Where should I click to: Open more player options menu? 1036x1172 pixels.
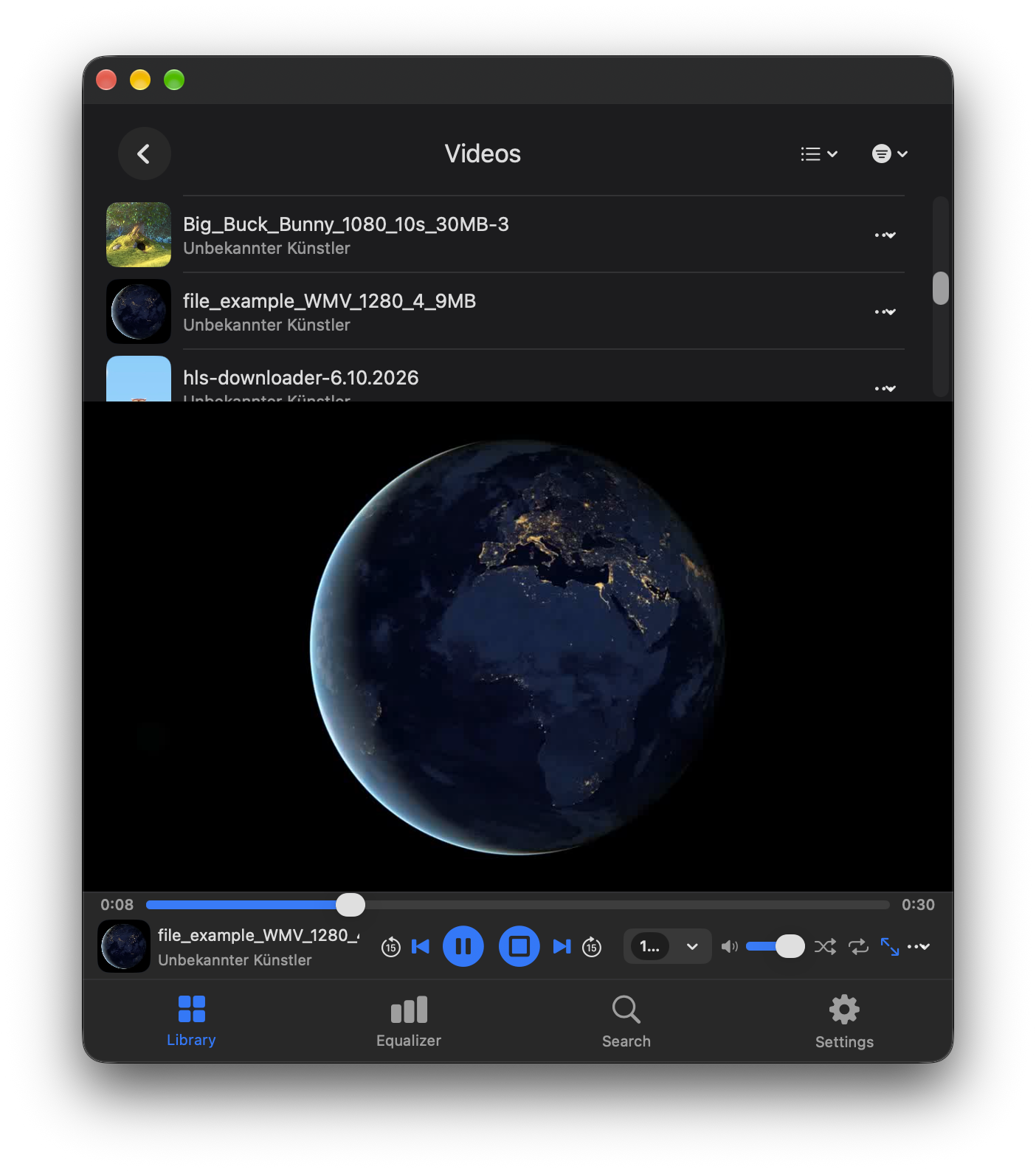[x=919, y=946]
